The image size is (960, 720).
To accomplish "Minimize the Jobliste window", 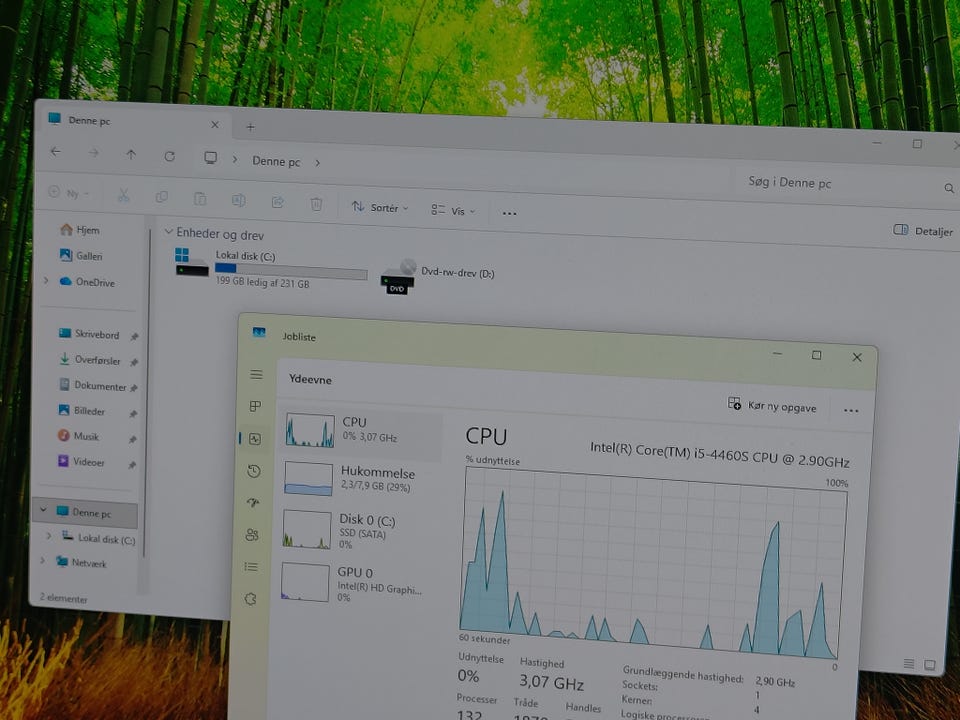I will [x=777, y=353].
